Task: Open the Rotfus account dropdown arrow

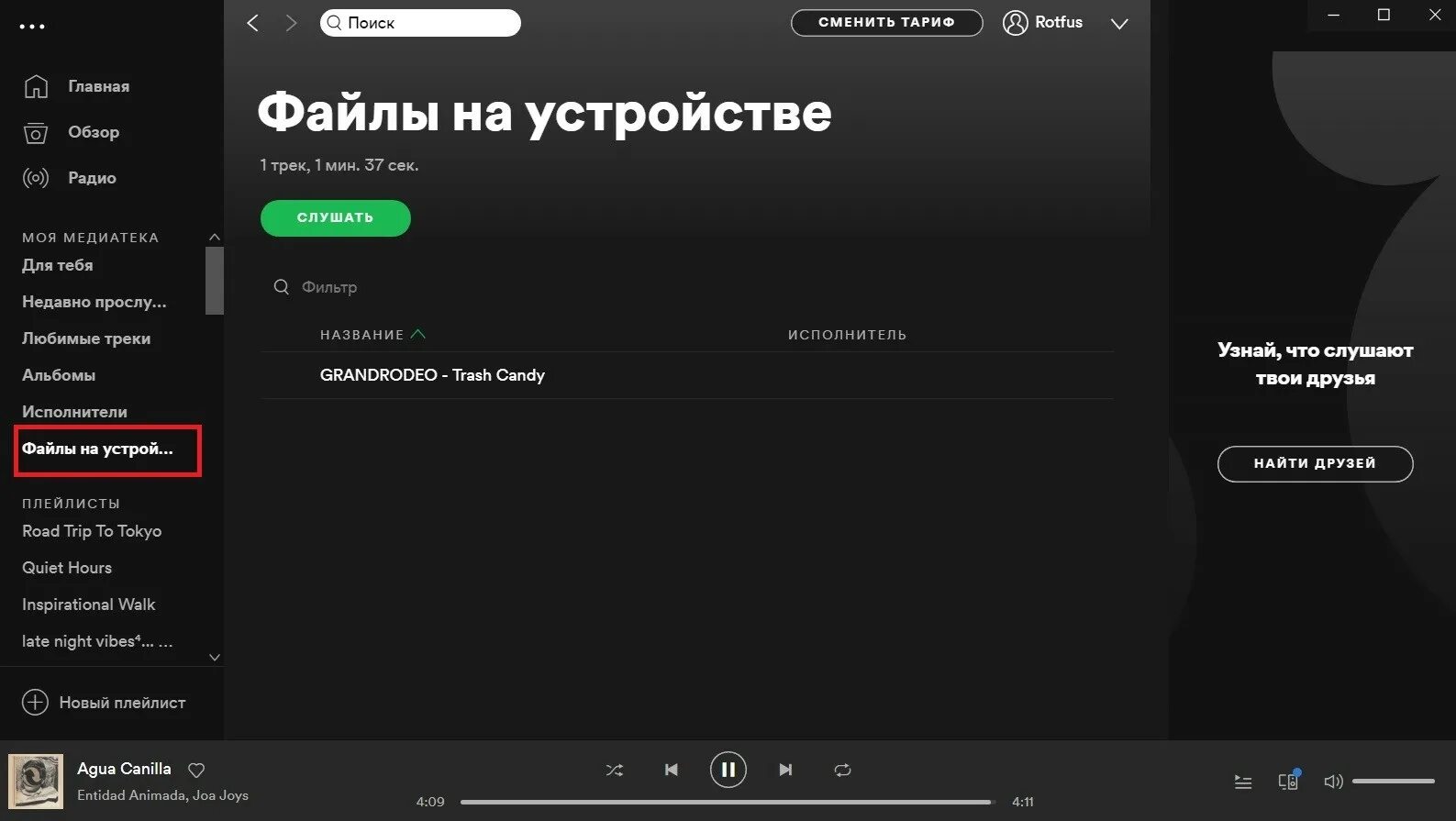Action: (1119, 24)
